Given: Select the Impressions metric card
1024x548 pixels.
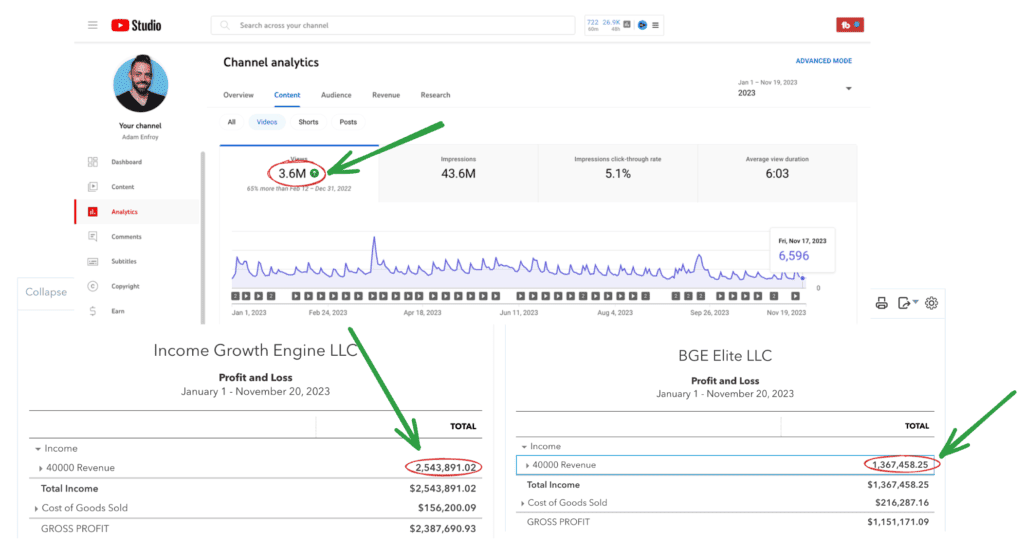Looking at the screenshot, I should click(x=458, y=173).
